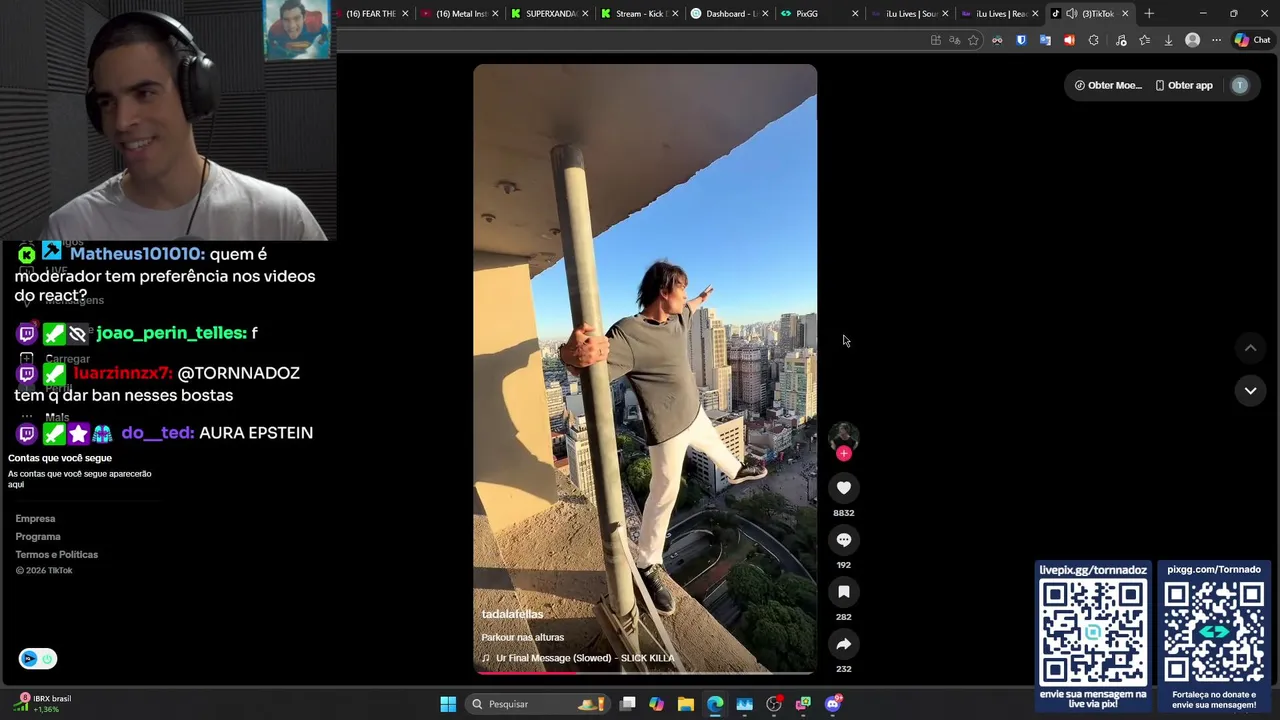The width and height of the screenshot is (1280, 720).
Task: Click the Obter app button
Action: point(1184,85)
